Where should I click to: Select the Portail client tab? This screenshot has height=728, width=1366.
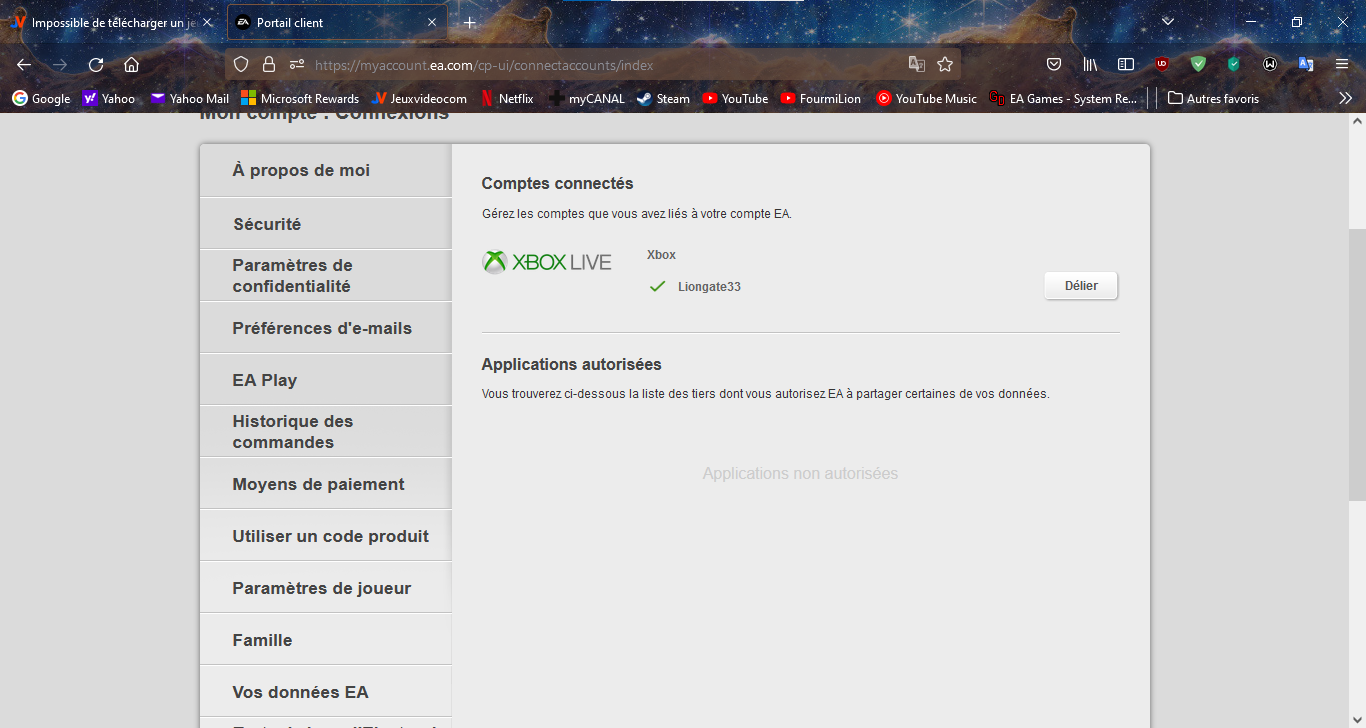click(x=336, y=22)
